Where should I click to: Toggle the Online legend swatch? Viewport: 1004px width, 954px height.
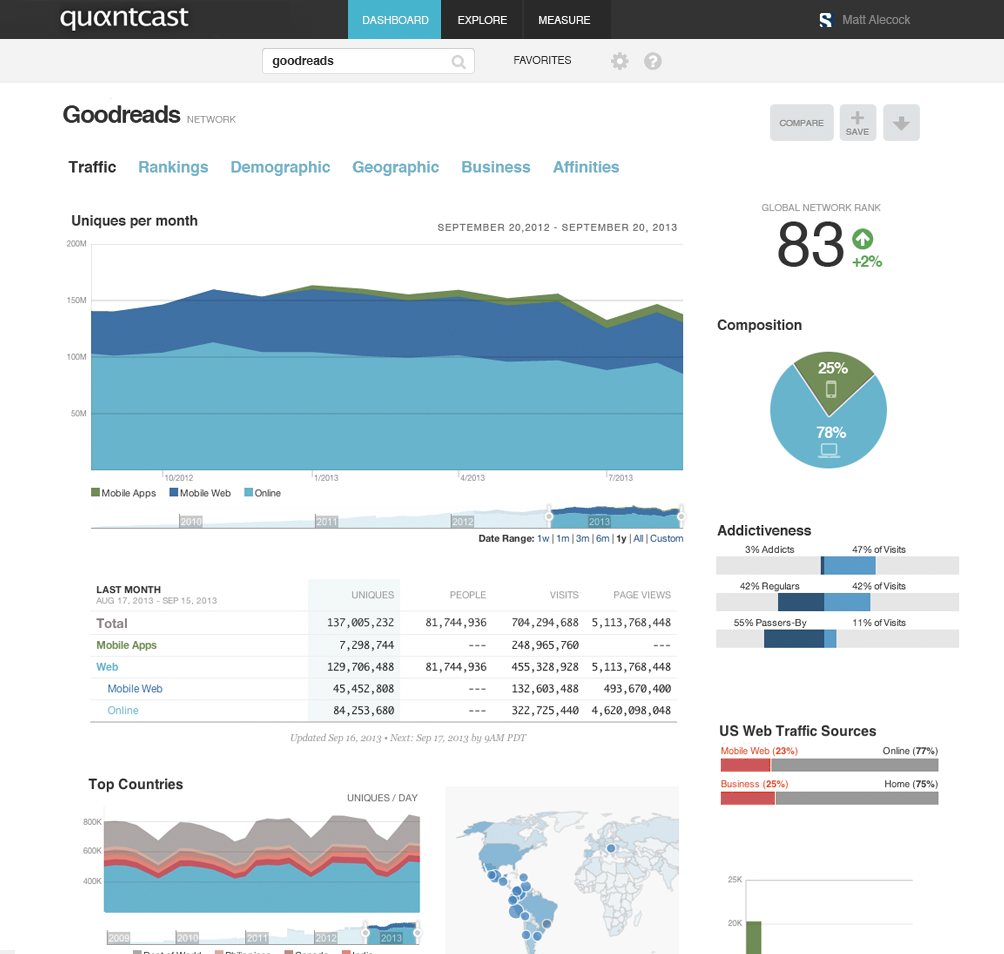click(248, 492)
